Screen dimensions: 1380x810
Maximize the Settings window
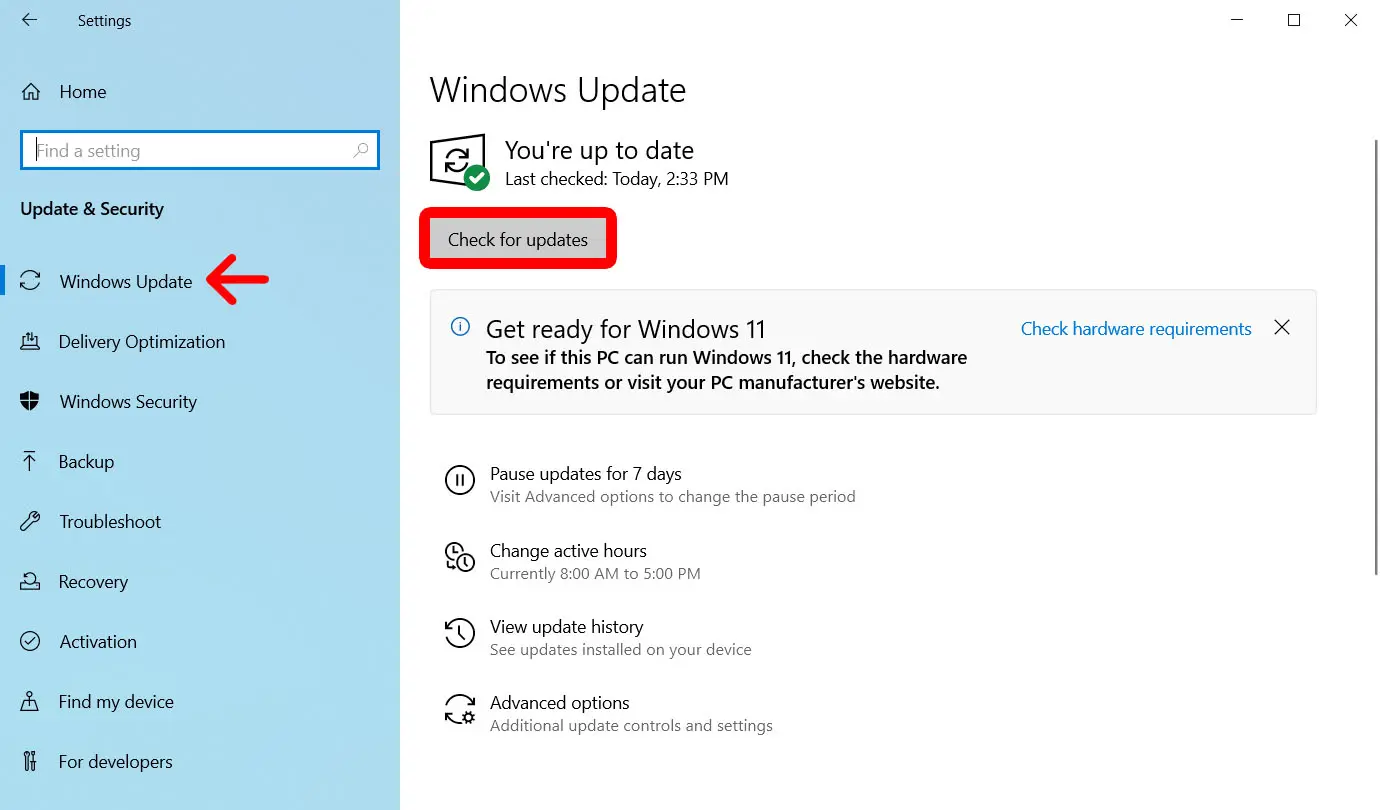(1294, 20)
